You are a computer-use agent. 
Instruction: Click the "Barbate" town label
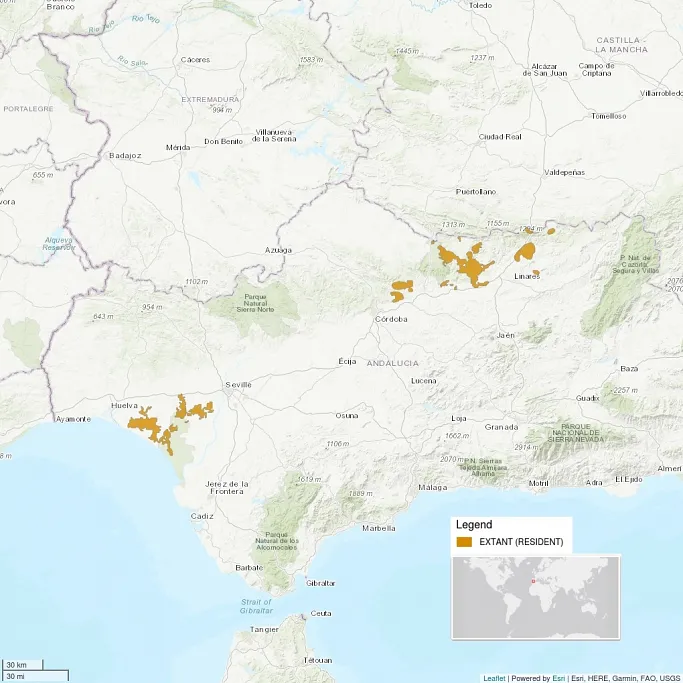click(x=249, y=568)
